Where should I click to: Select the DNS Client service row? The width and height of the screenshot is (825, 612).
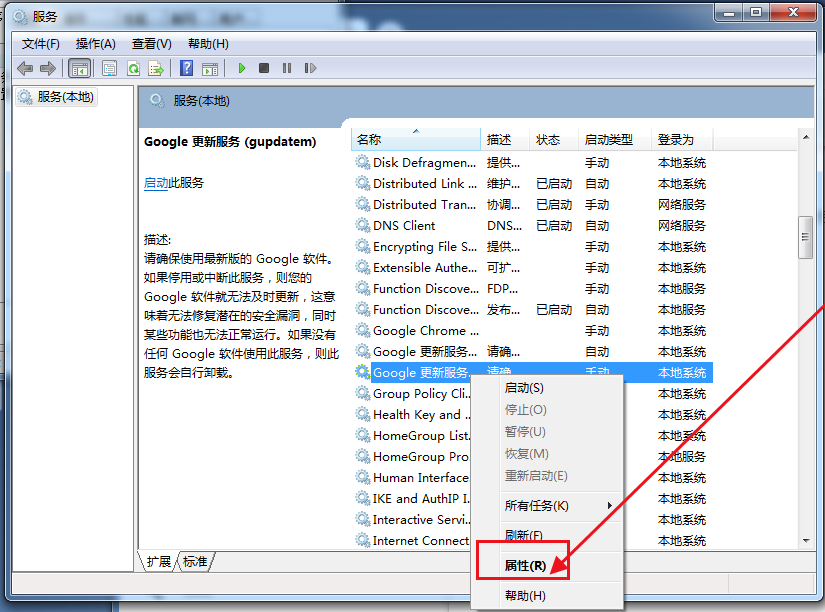[532, 226]
